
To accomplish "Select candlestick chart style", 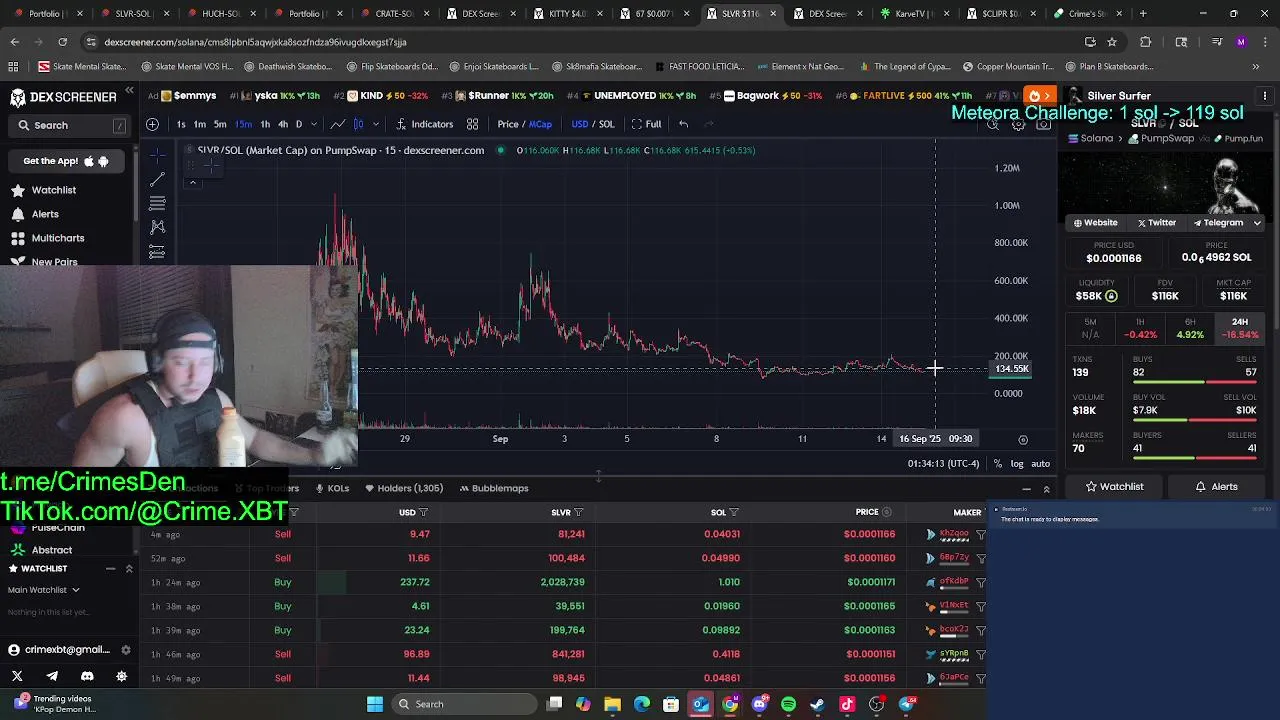I will [x=358, y=124].
